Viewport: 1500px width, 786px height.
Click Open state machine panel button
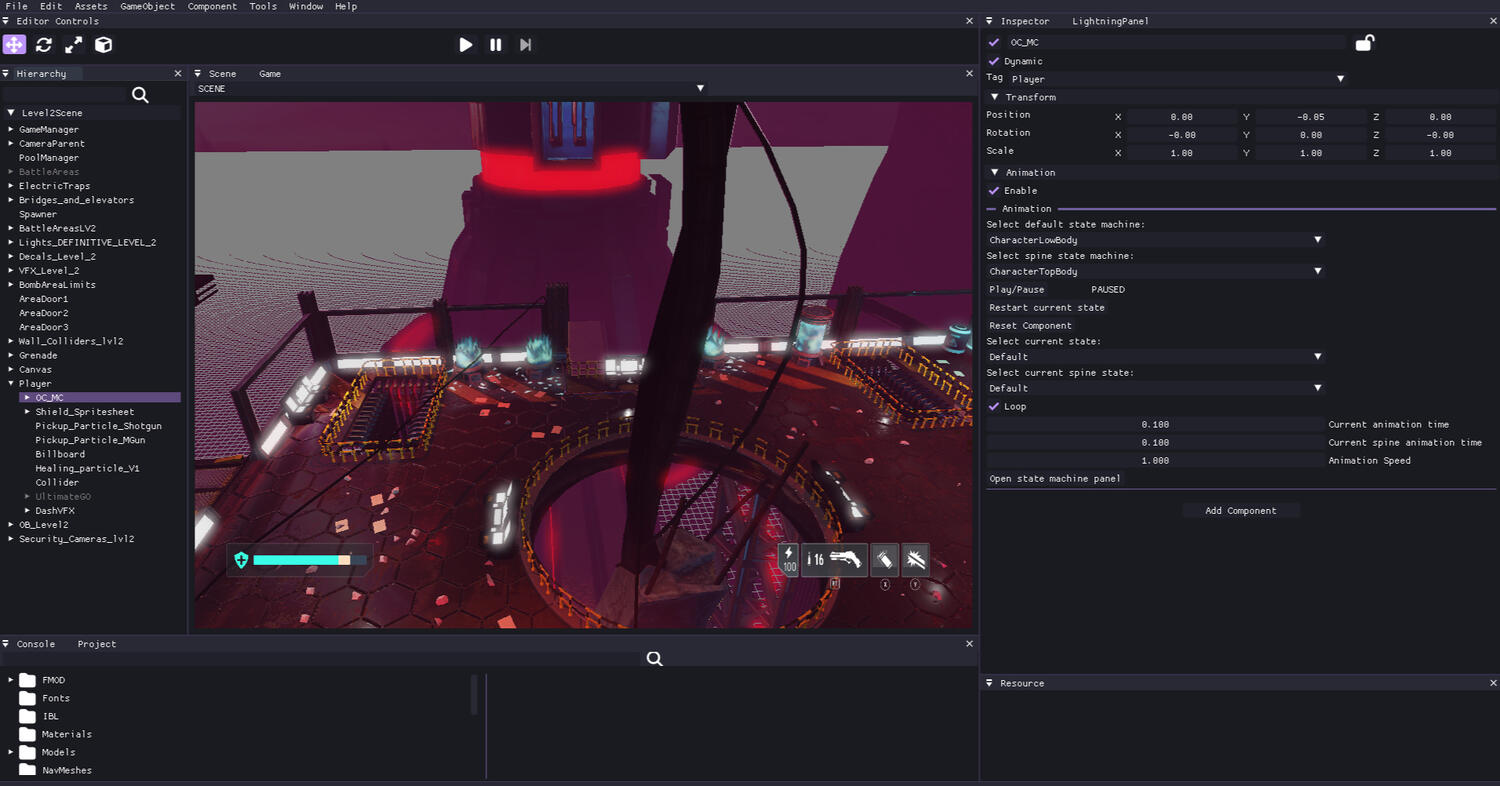click(x=1055, y=479)
